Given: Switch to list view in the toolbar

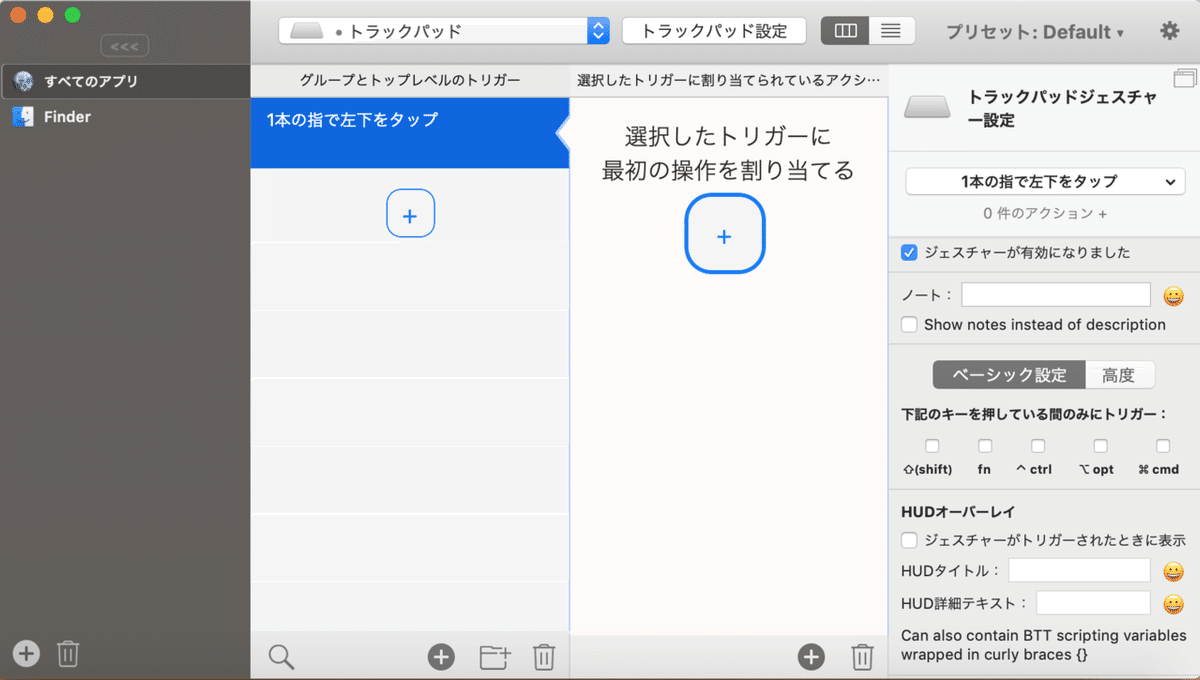Looking at the screenshot, I should point(890,30).
